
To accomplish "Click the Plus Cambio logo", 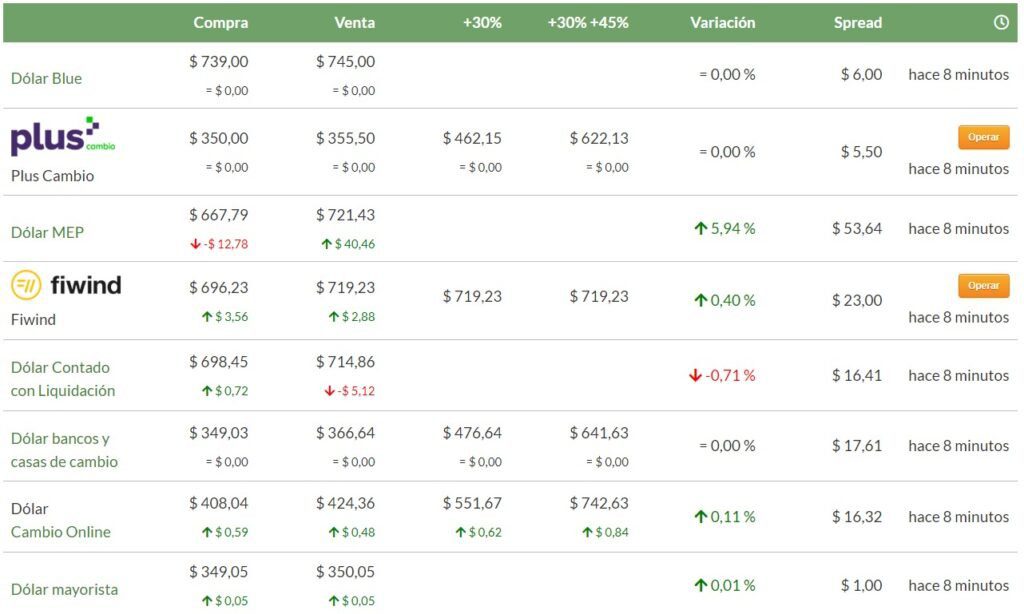I will click(62, 137).
